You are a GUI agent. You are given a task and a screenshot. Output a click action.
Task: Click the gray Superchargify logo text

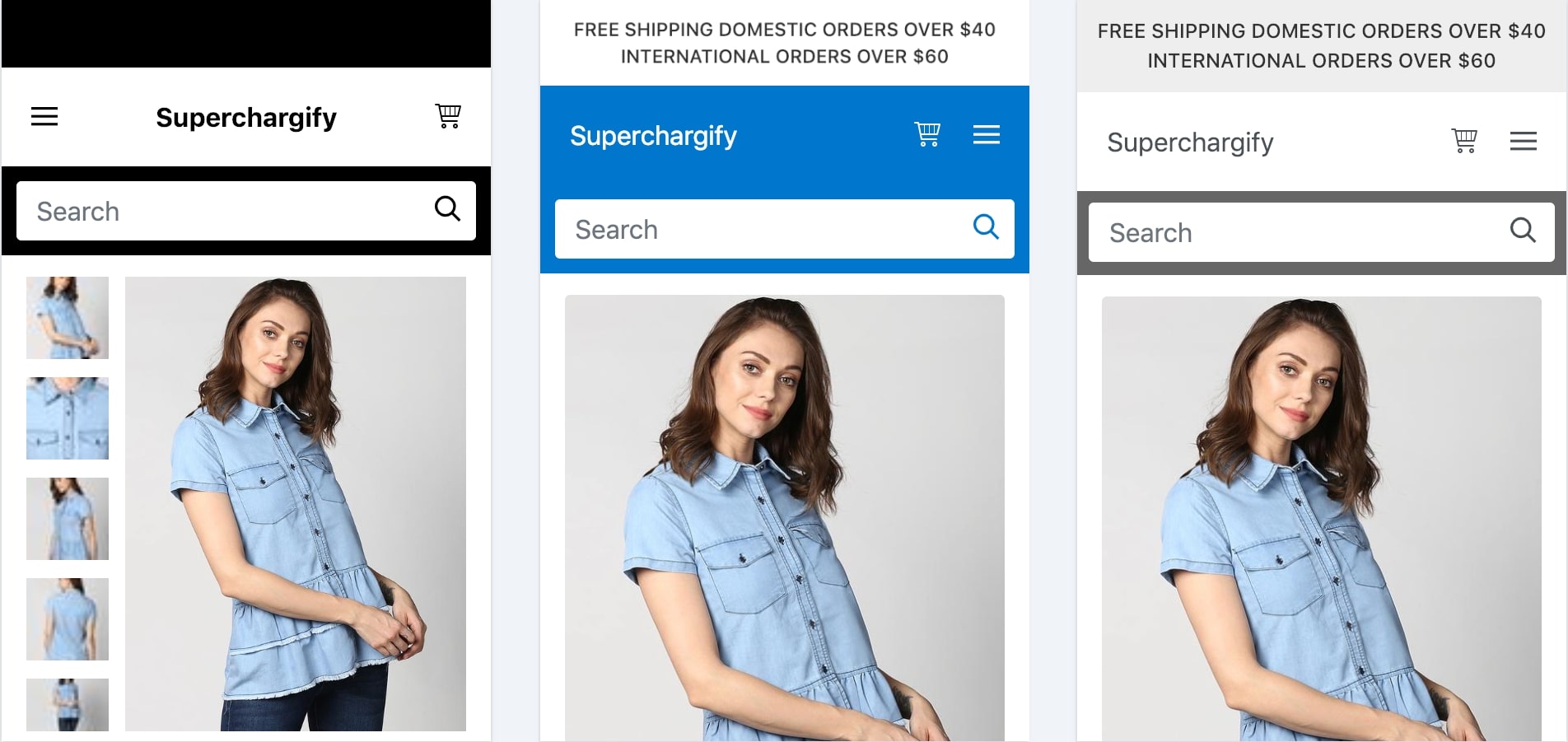click(x=1190, y=142)
